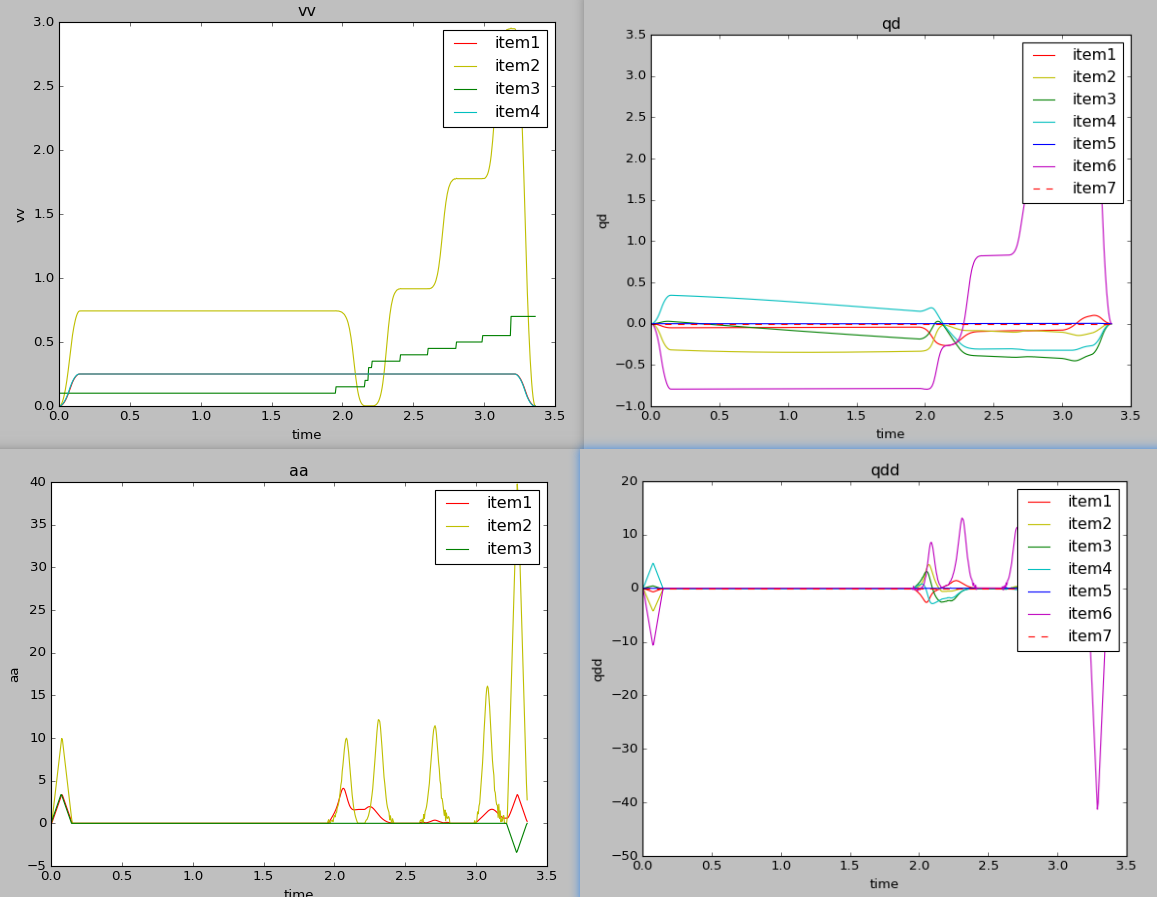Select item2 in the vv legend

516,66
